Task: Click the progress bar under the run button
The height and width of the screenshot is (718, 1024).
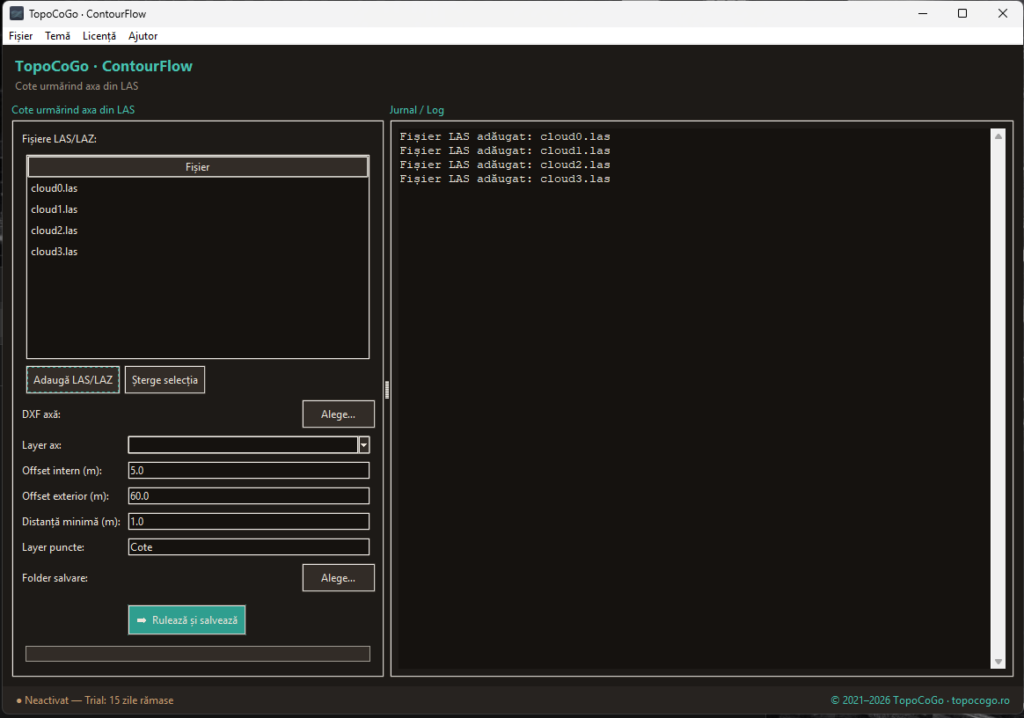Action: click(198, 653)
